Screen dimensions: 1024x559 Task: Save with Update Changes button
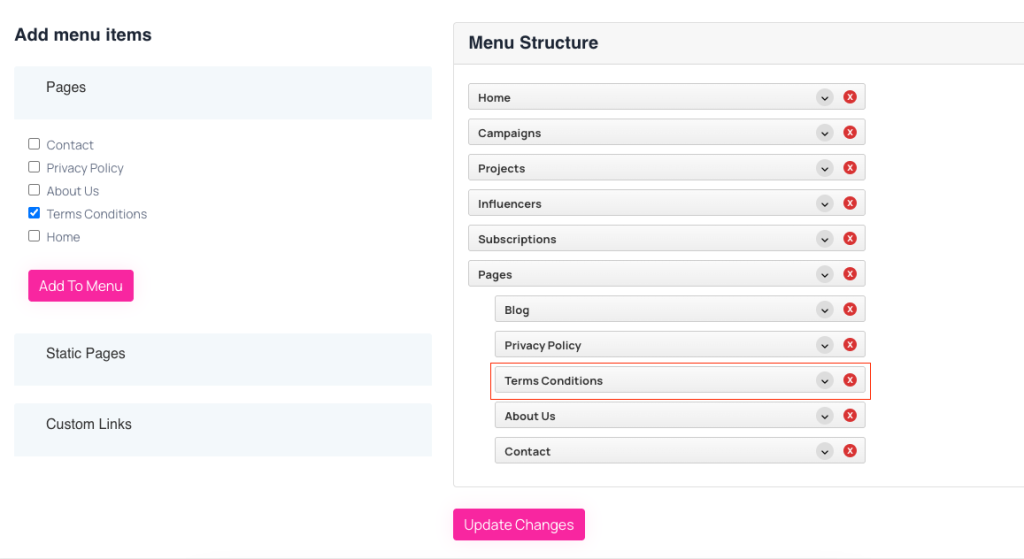519,524
